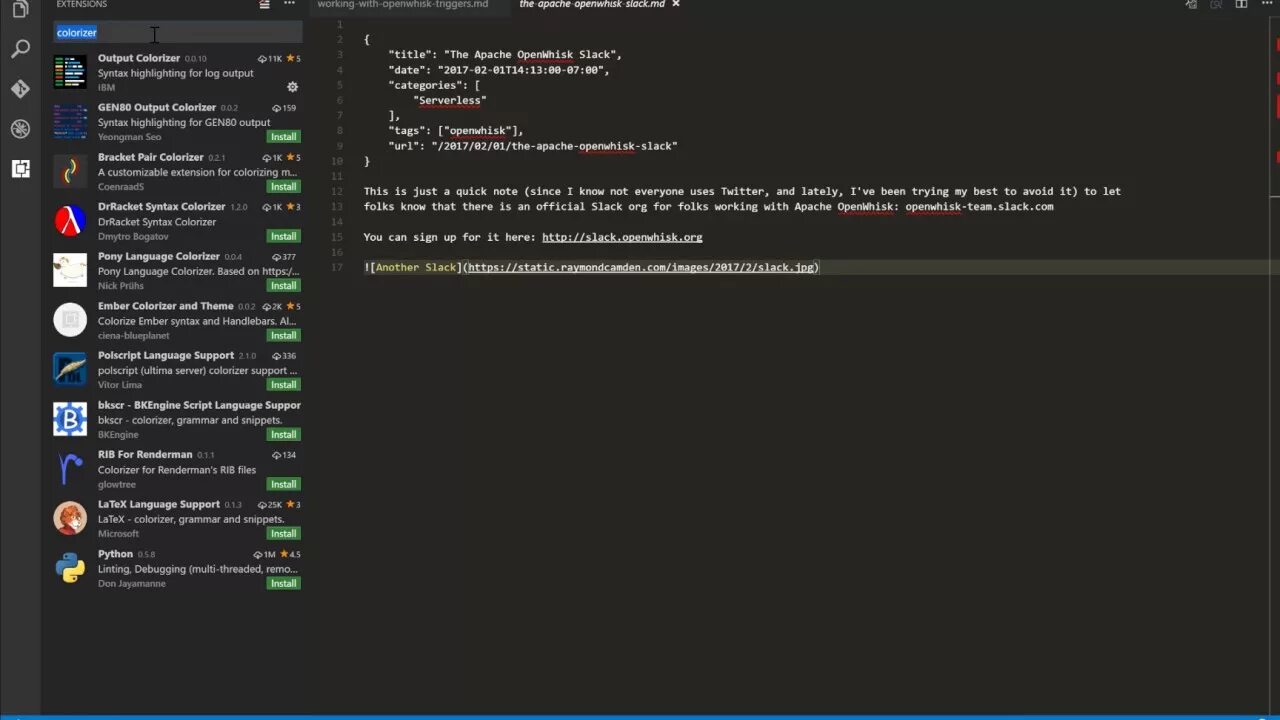The height and width of the screenshot is (720, 1280).
Task: Click the "url" line in the editor
Action: pyautogui.click(x=533, y=146)
